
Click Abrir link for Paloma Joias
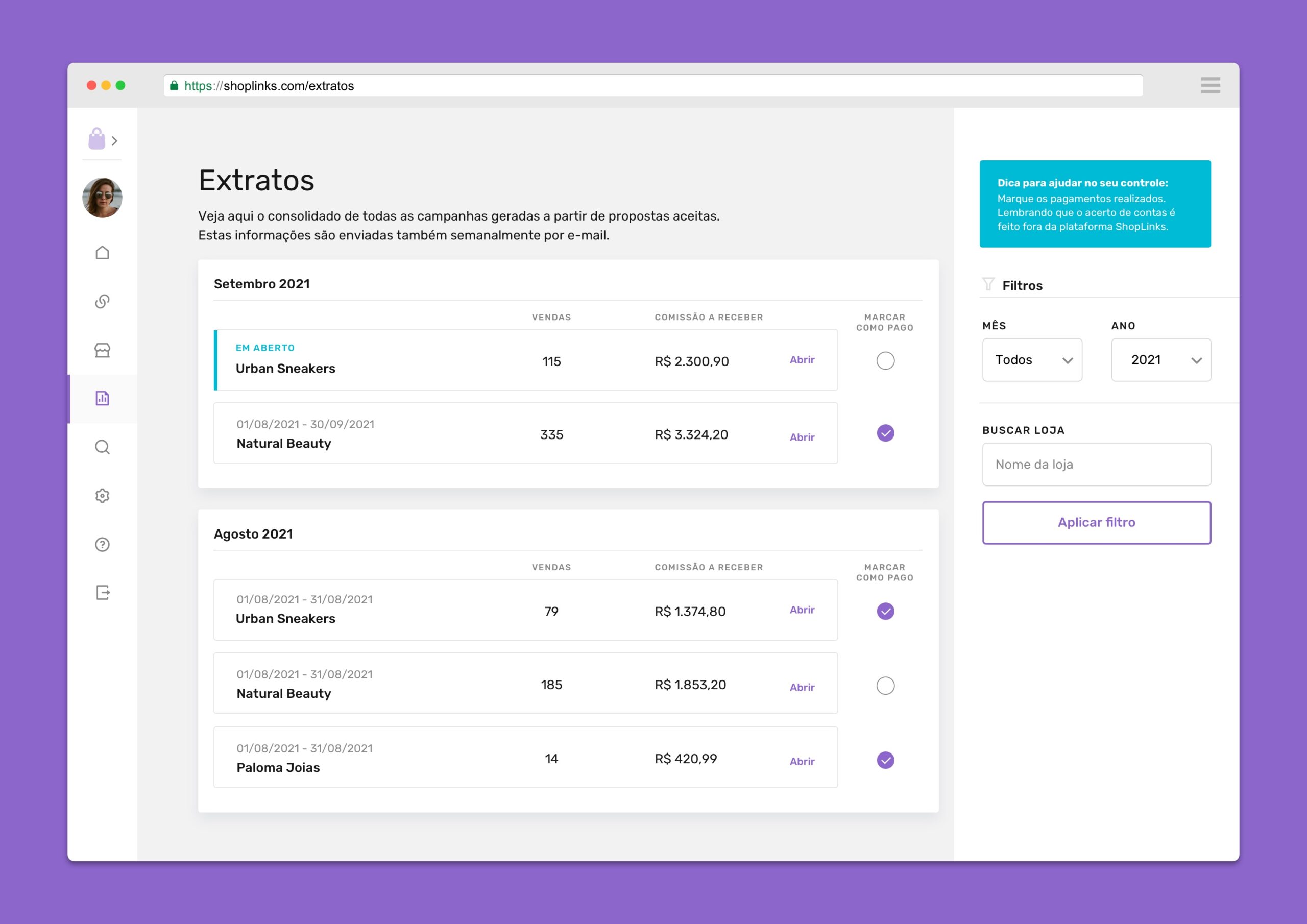802,761
